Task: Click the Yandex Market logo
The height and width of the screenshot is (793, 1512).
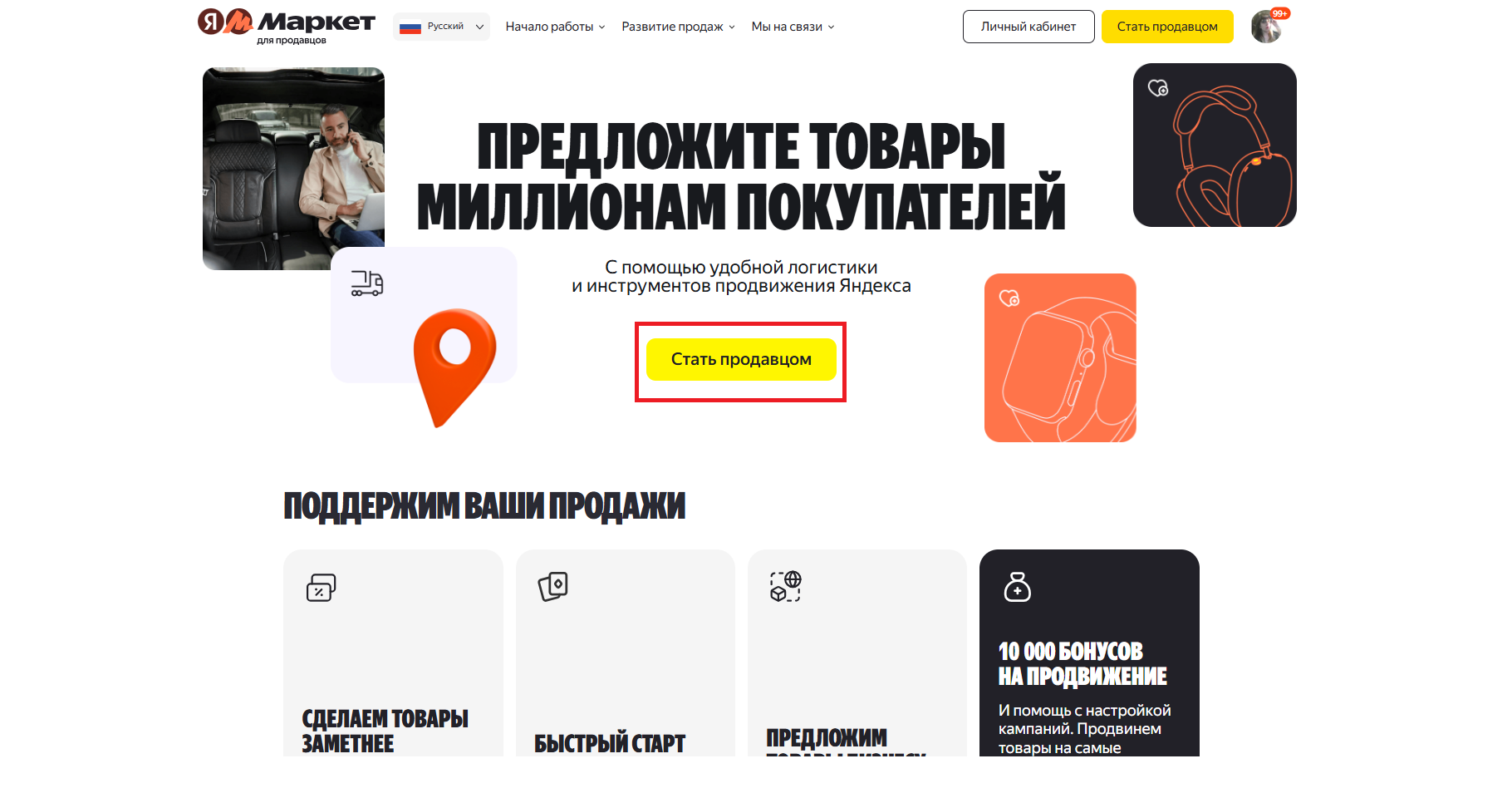Action: [287, 26]
